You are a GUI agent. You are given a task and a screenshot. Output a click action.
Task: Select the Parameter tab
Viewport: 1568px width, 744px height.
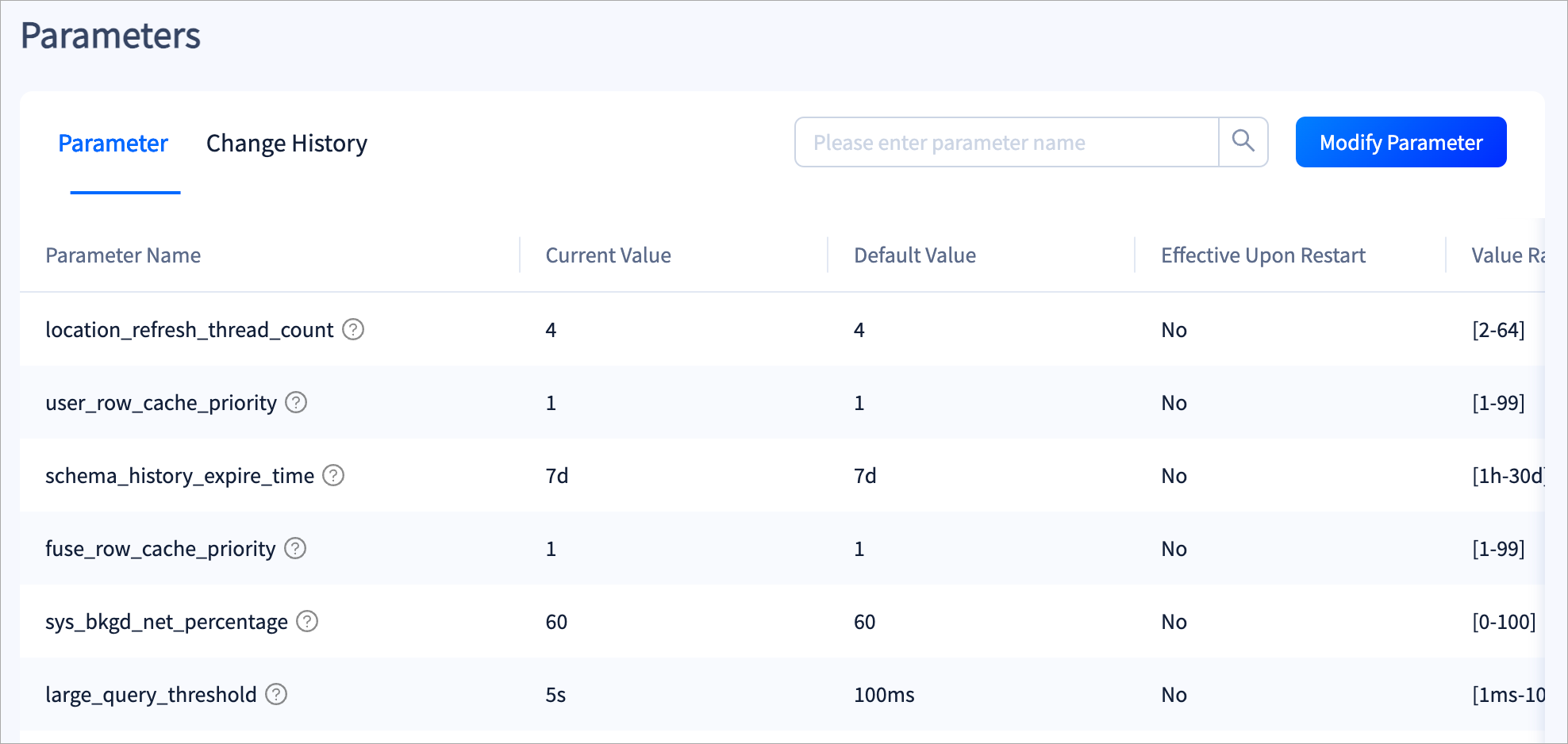click(113, 144)
